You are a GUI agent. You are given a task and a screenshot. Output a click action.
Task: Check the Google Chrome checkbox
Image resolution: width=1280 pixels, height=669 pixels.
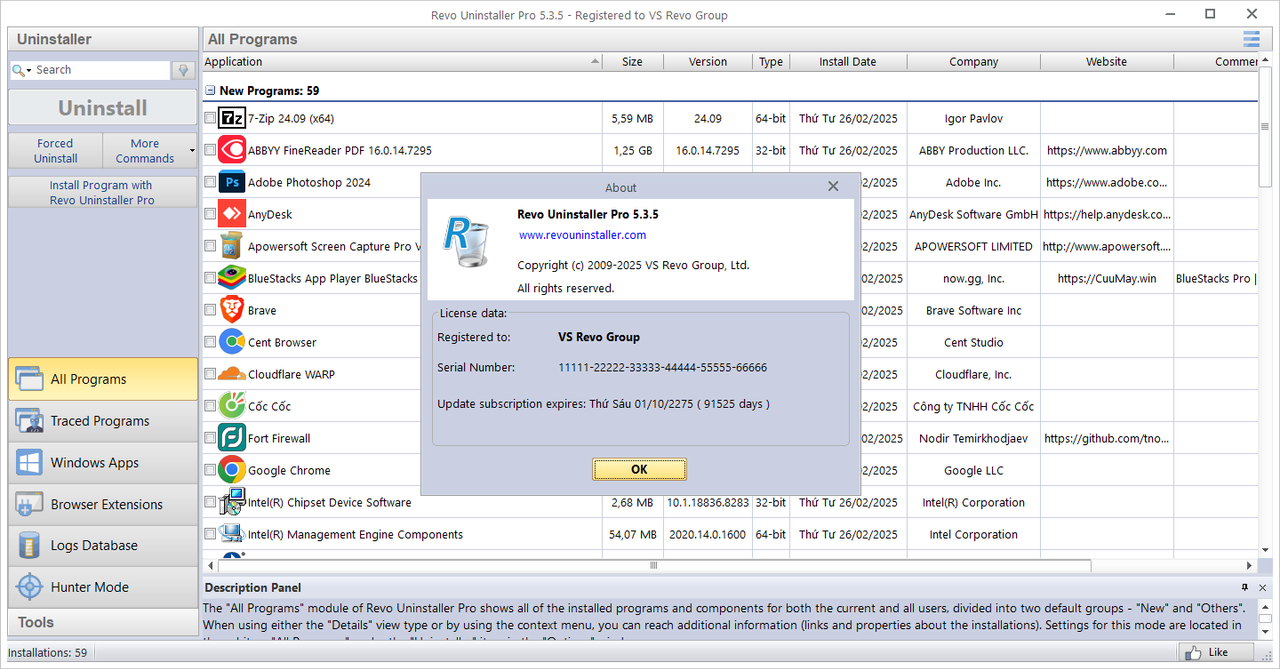(x=210, y=470)
